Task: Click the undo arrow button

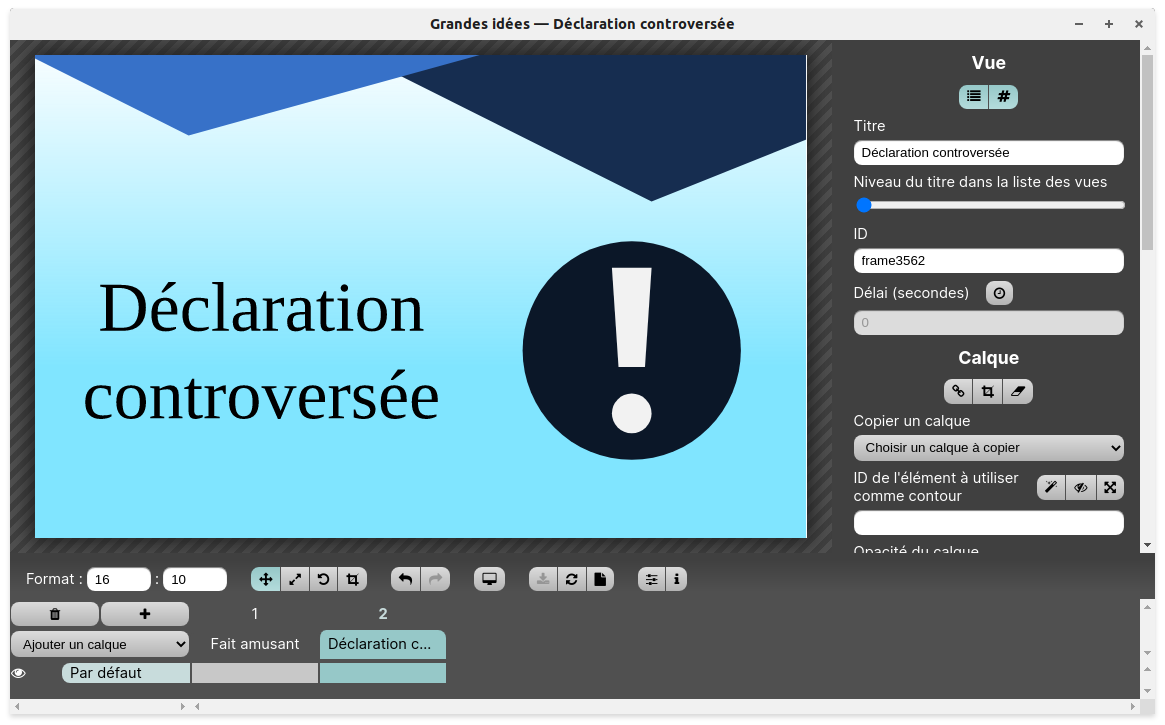Action: tap(405, 579)
